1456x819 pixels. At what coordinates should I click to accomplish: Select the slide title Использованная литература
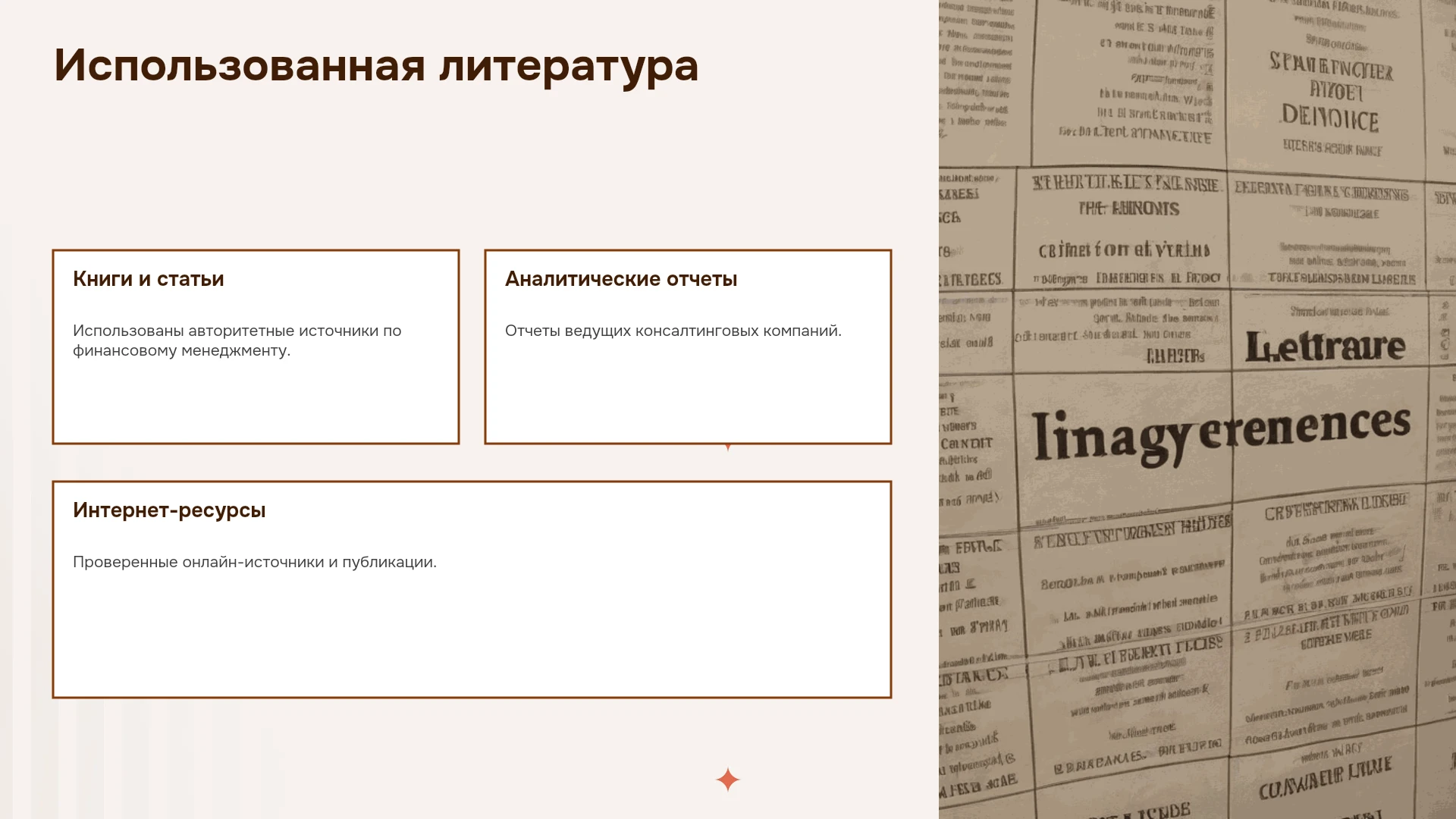point(376,66)
